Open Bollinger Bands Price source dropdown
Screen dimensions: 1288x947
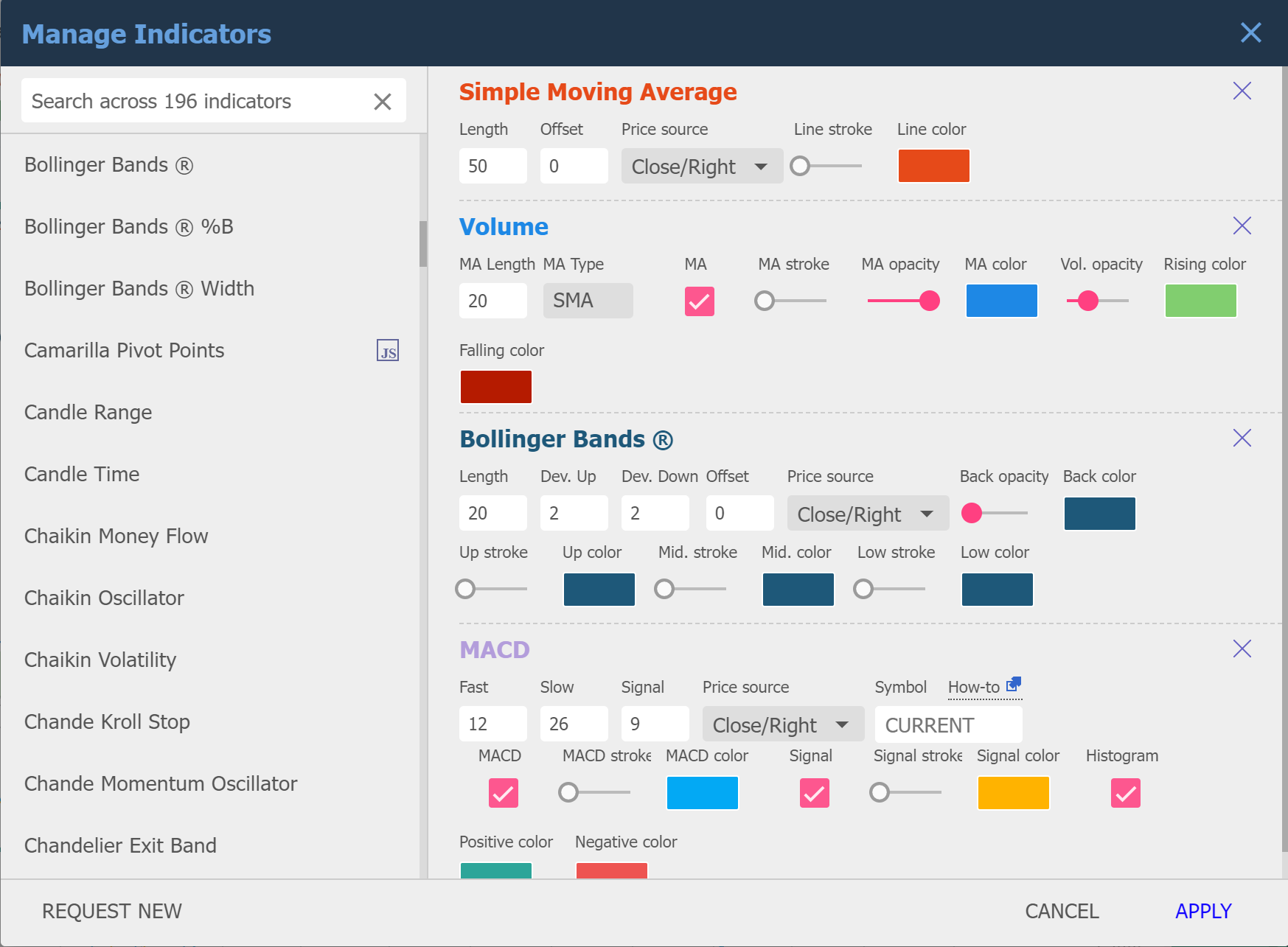pos(868,514)
